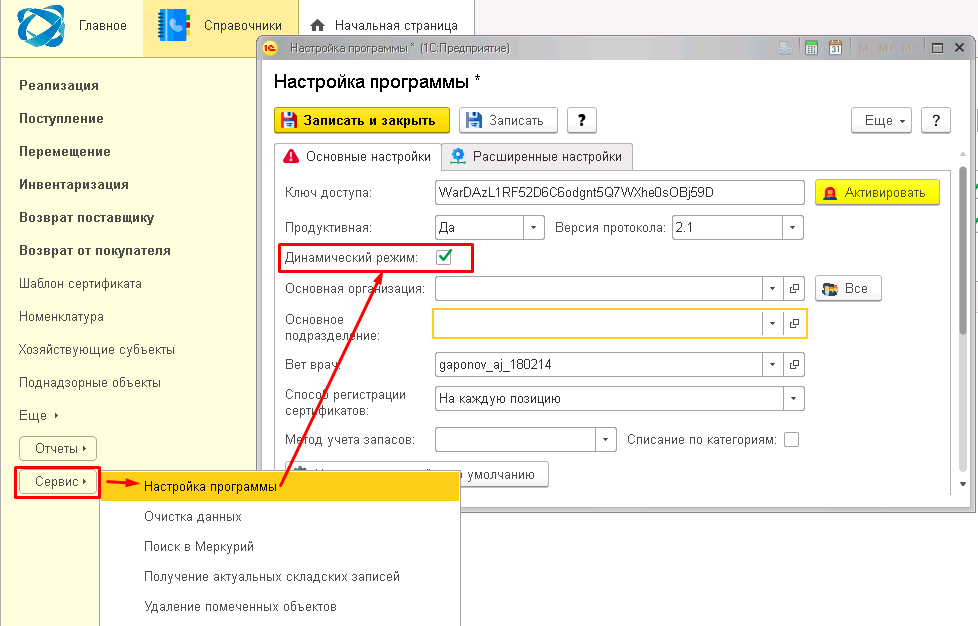Close the Настройка программы window
This screenshot has width=978, height=626.
point(959,48)
